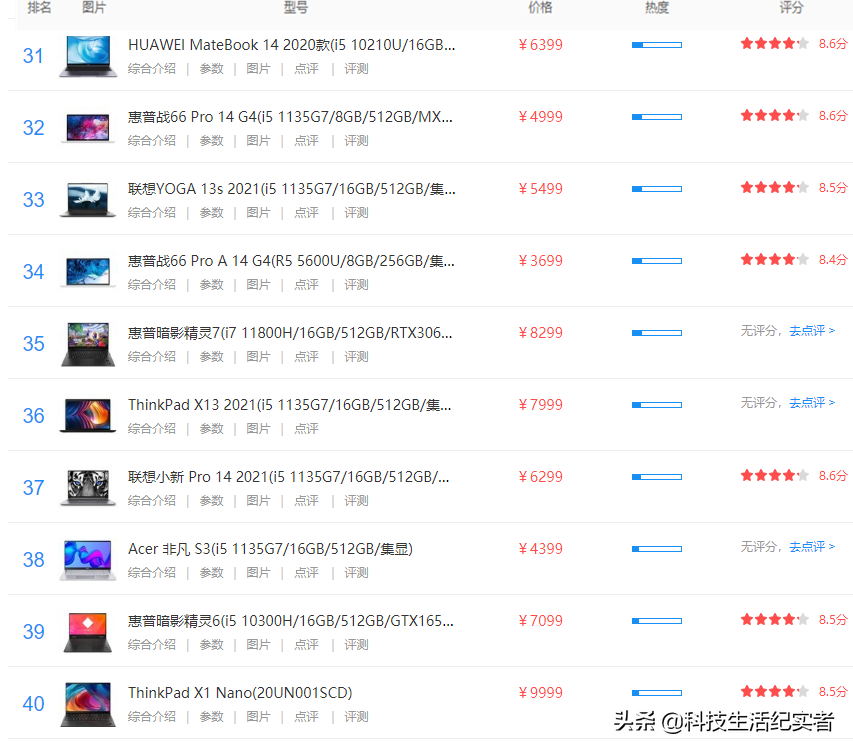Open ThinkPad X13 2021 model title

pos(289,405)
